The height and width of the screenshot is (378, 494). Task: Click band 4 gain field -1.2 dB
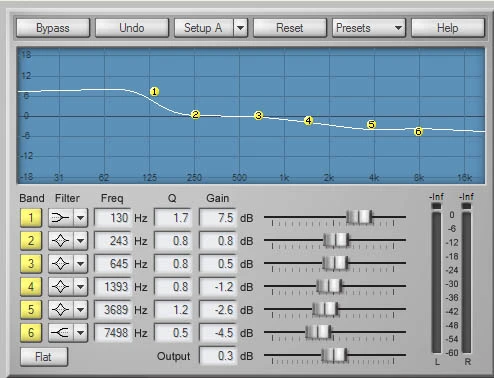[218, 287]
